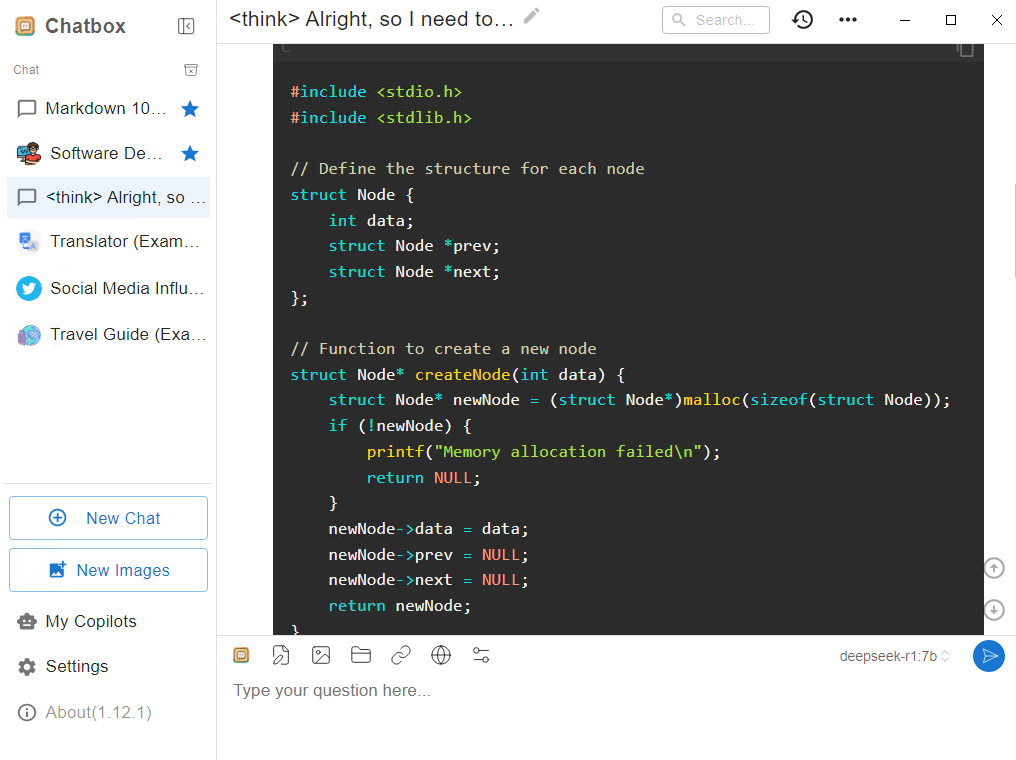Jump to the top with the up arrow button
Image resolution: width=1016 pixels, height=760 pixels.
(994, 568)
